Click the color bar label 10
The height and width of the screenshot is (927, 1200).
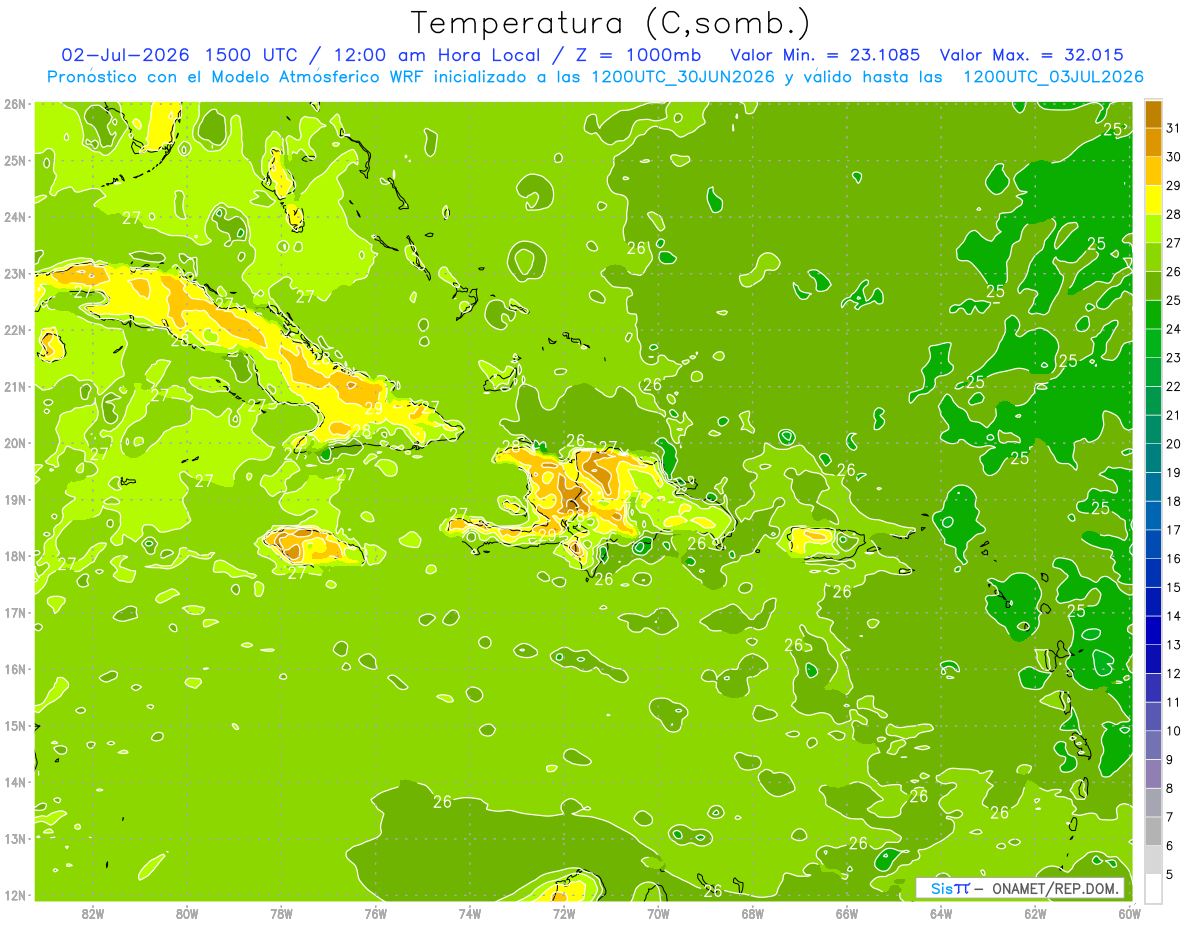1173,731
